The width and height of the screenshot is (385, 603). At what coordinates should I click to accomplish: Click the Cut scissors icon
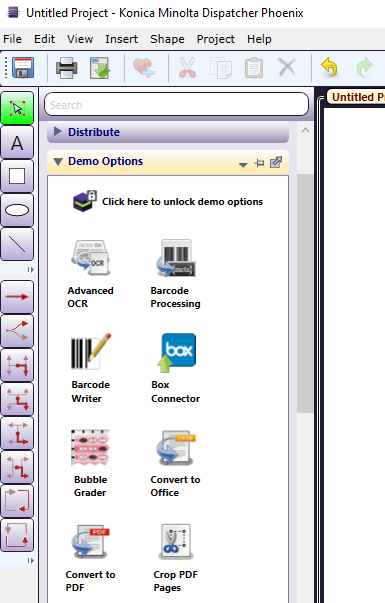187,68
